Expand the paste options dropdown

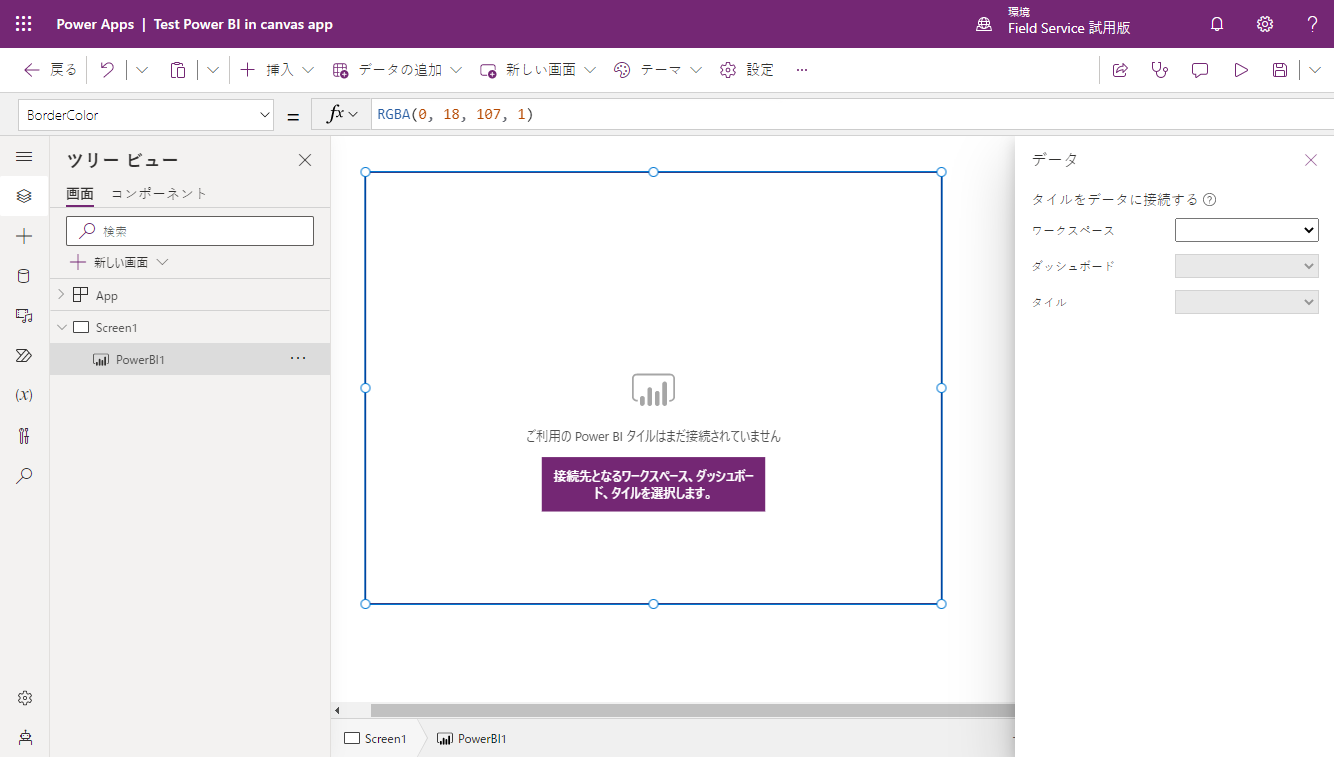click(213, 70)
